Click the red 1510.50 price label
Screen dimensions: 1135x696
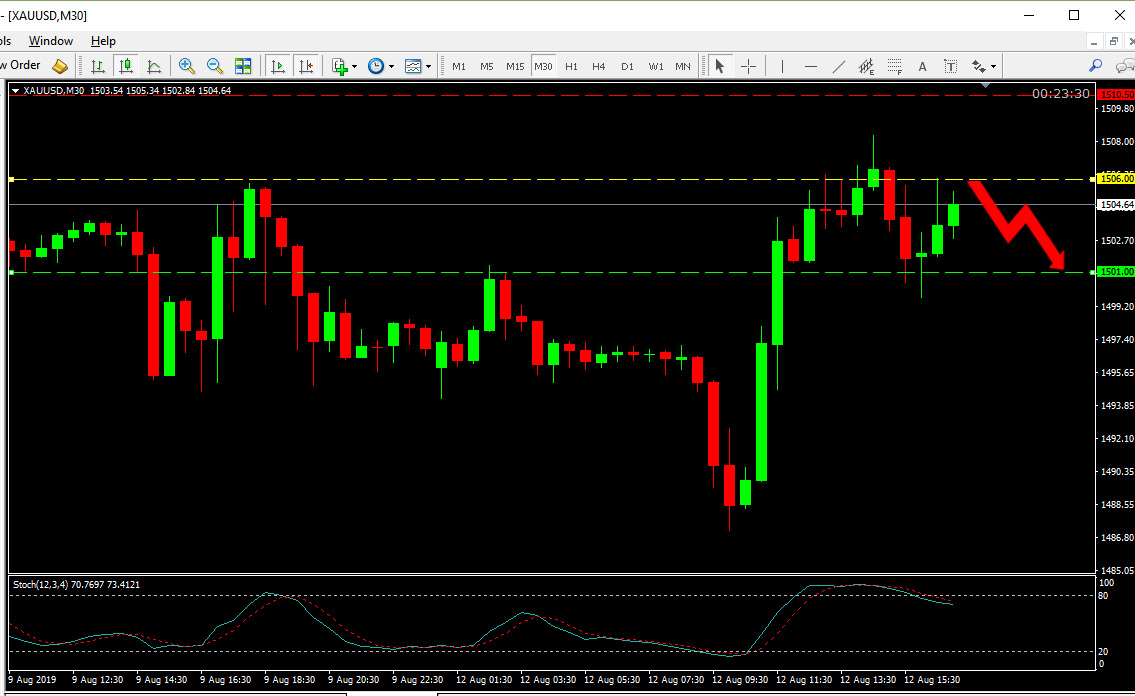1115,95
